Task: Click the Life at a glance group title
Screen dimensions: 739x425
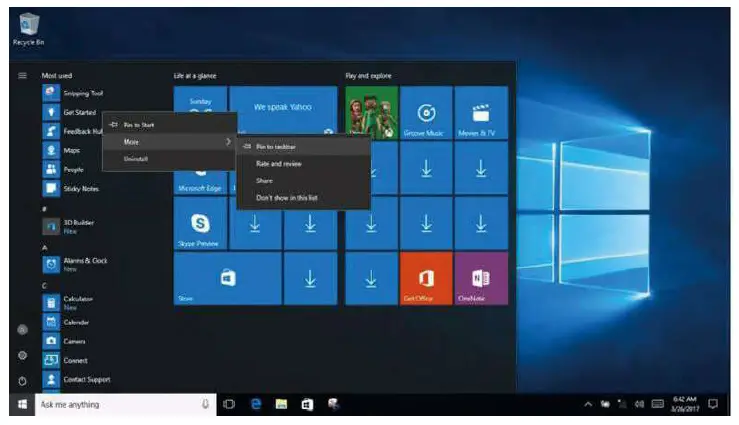Action: coord(195,75)
